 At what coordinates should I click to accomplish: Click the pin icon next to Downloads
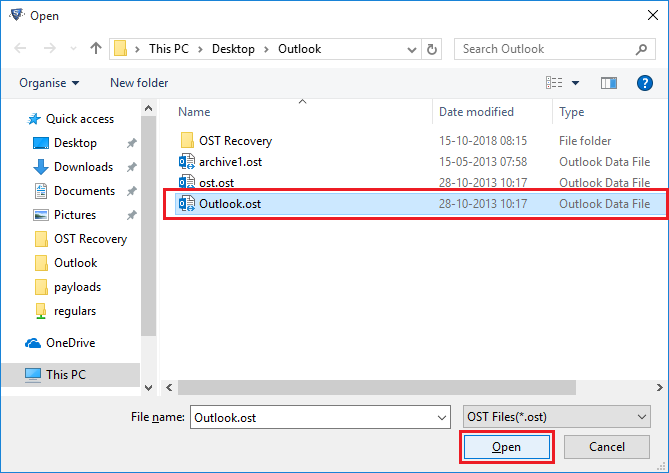[x=131, y=167]
